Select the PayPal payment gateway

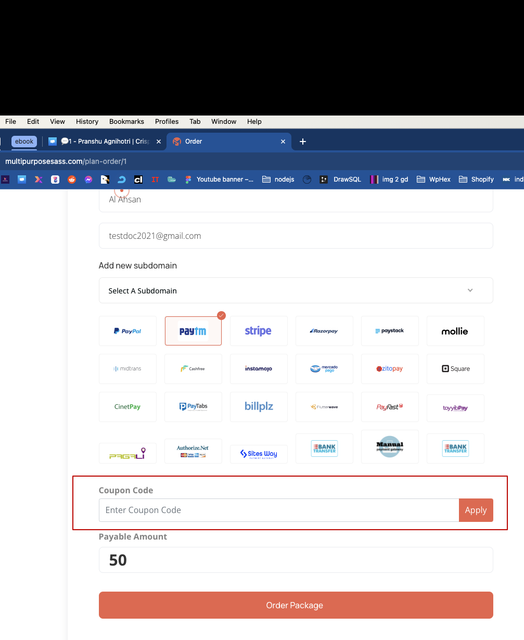click(128, 331)
